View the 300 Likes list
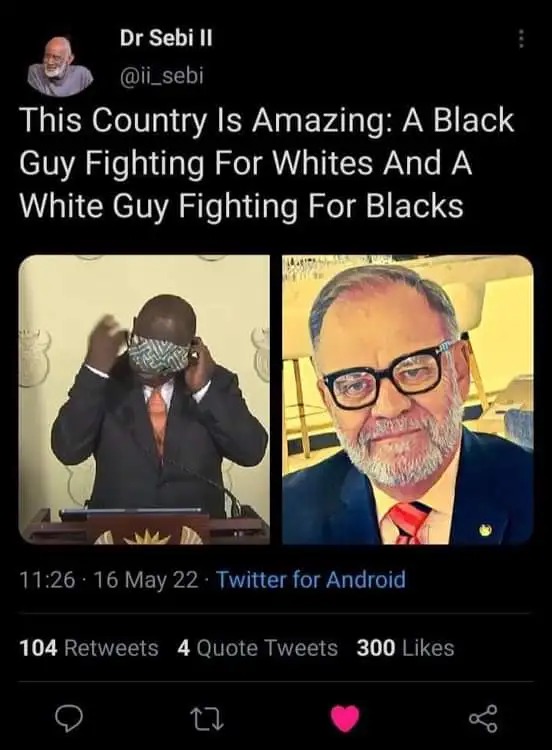The width and height of the screenshot is (552, 750). coord(405,648)
